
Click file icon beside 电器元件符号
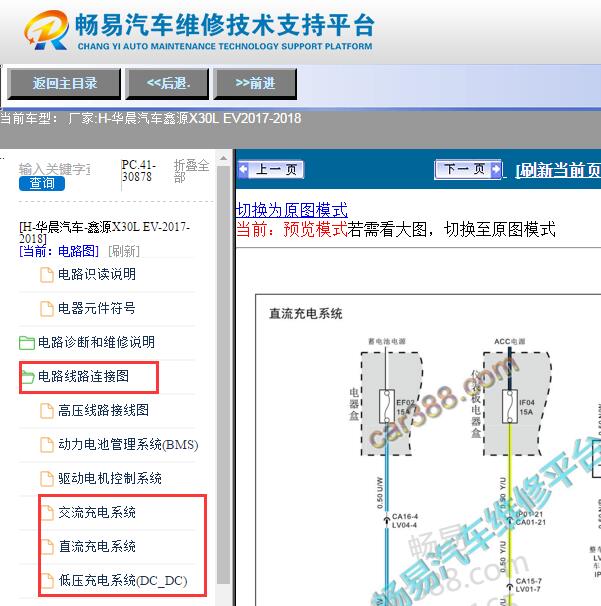(47, 309)
